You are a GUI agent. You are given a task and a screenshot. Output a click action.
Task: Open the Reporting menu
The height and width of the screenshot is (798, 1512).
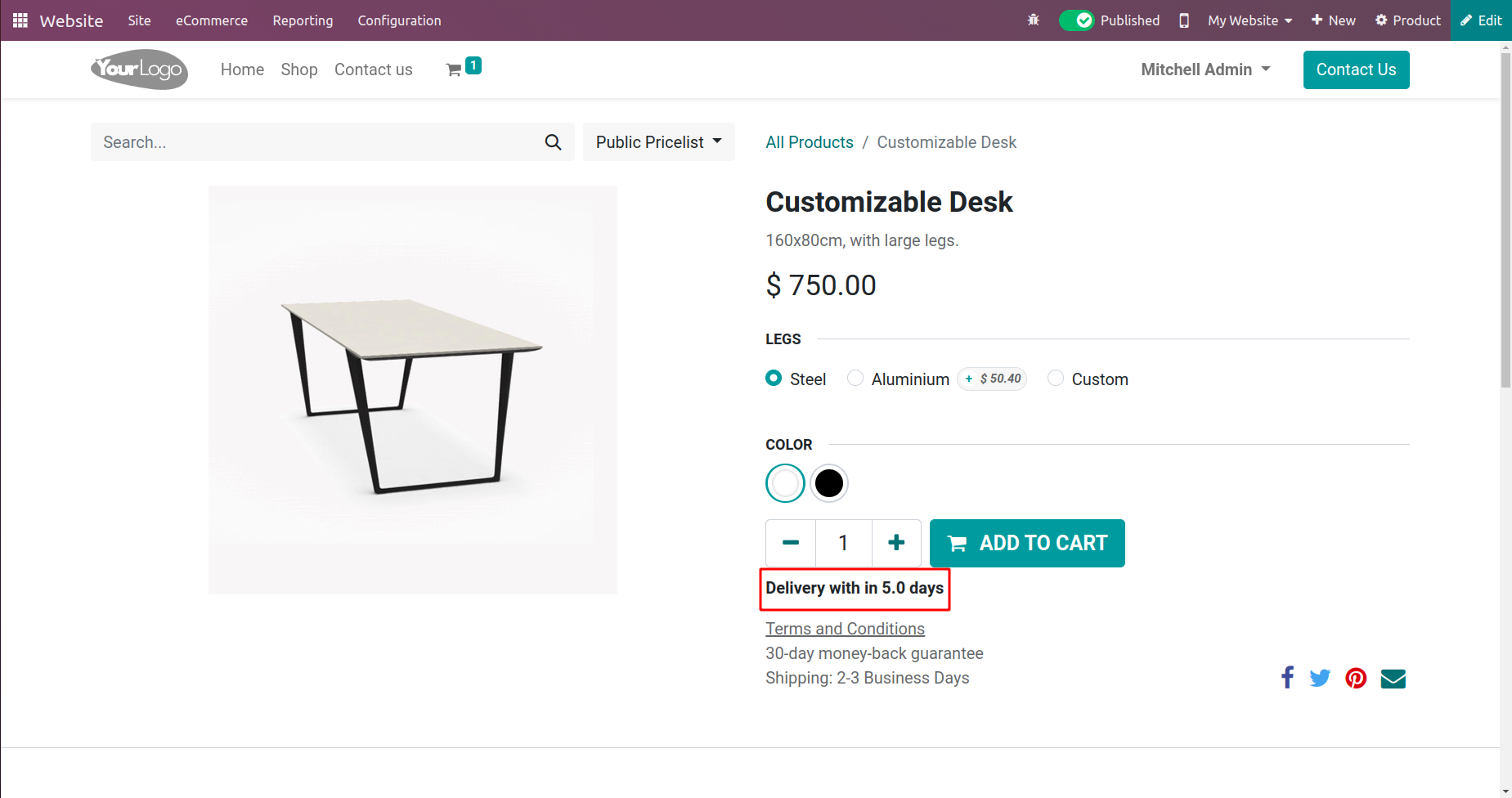303,20
